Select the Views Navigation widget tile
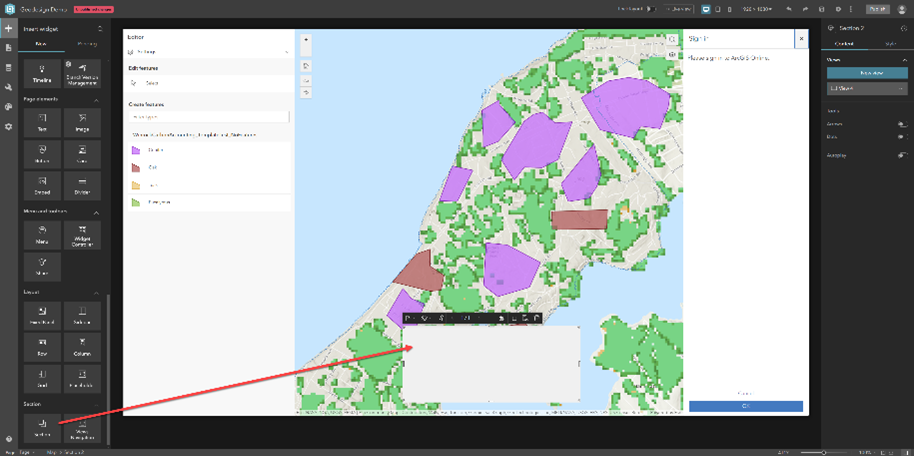The width and height of the screenshot is (914, 456). click(82, 428)
